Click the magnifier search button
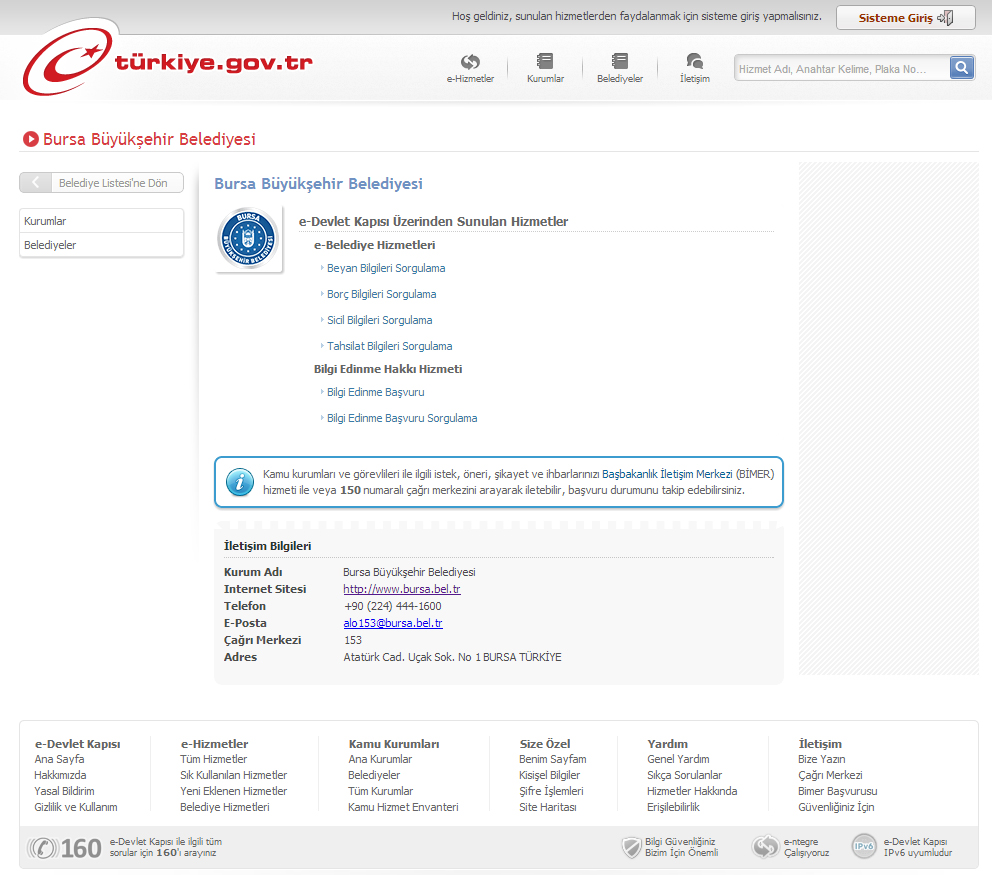 click(x=961, y=68)
